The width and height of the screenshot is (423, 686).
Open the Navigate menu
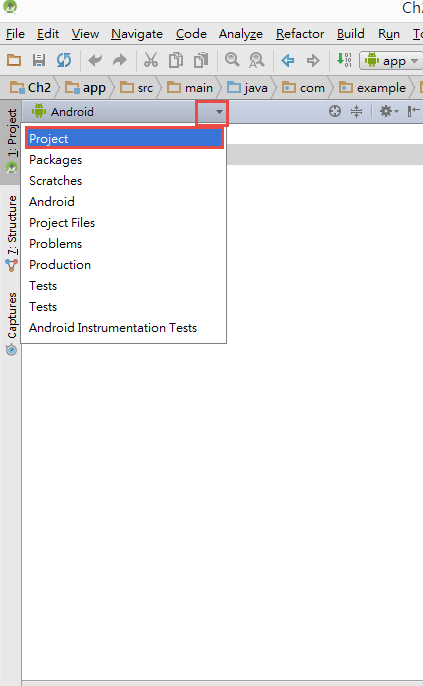point(137,34)
